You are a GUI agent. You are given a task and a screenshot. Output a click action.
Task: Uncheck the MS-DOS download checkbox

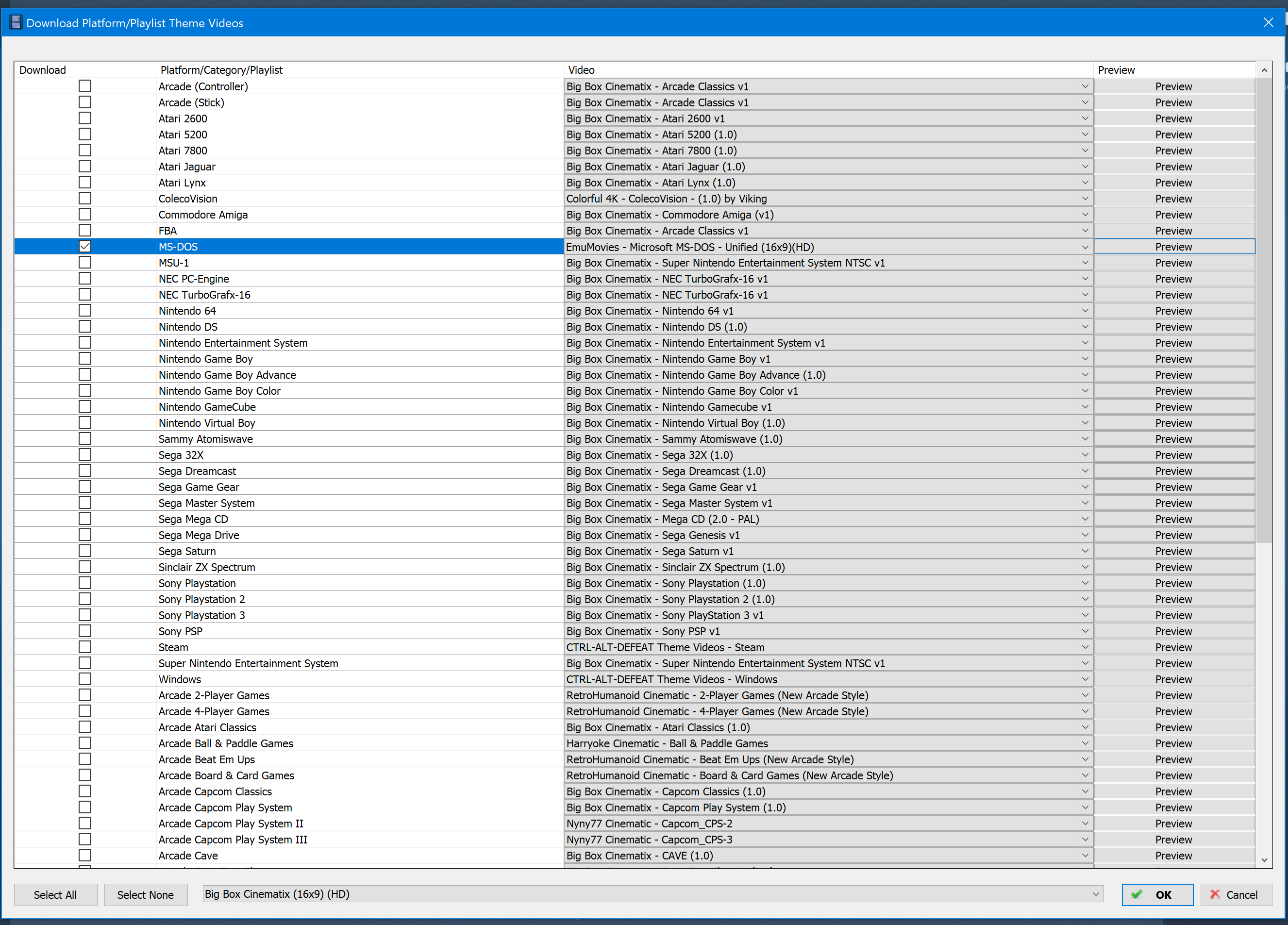tap(85, 247)
